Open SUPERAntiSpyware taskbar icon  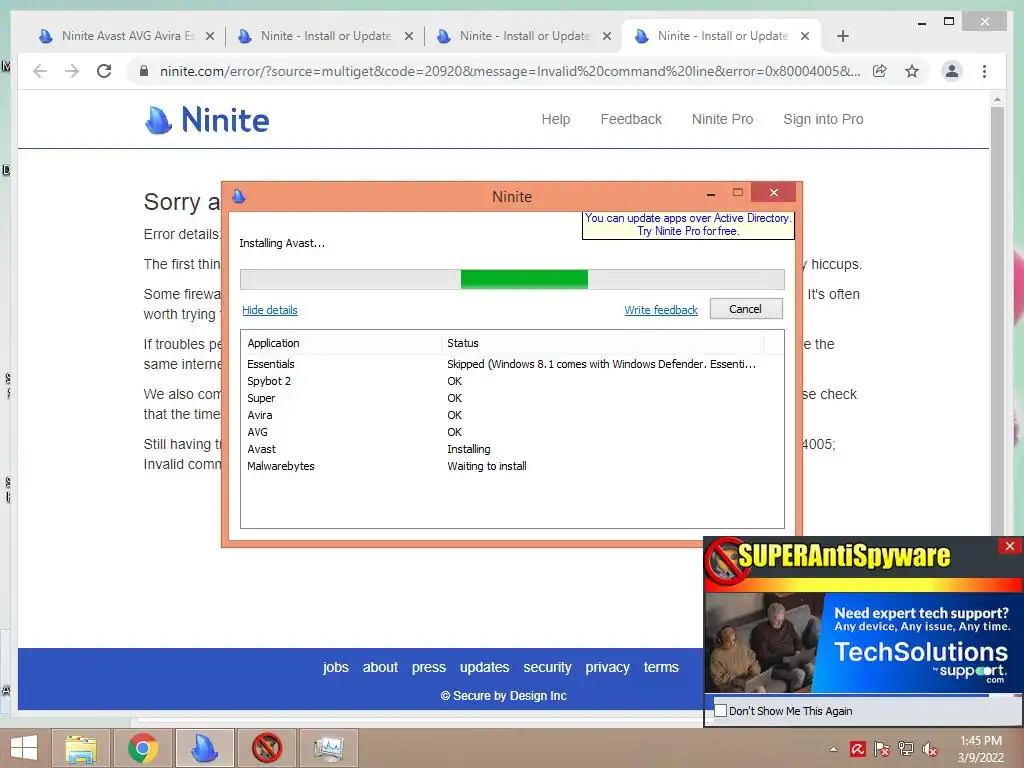[x=266, y=748]
